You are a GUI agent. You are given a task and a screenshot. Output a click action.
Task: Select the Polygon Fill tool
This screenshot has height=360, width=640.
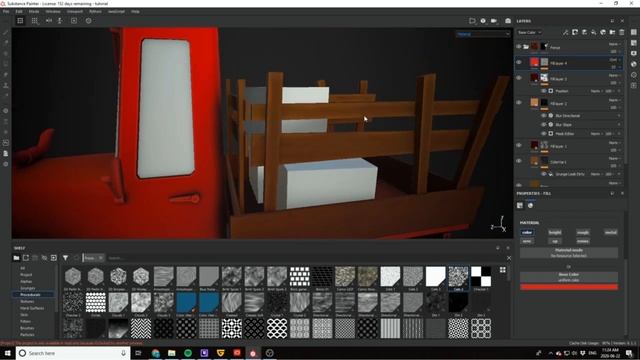point(6,64)
